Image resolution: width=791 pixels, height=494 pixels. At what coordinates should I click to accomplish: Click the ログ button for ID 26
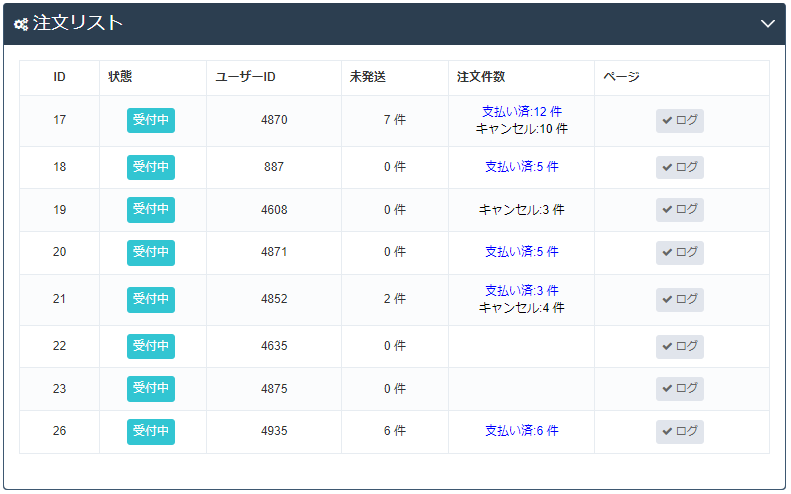(x=680, y=431)
